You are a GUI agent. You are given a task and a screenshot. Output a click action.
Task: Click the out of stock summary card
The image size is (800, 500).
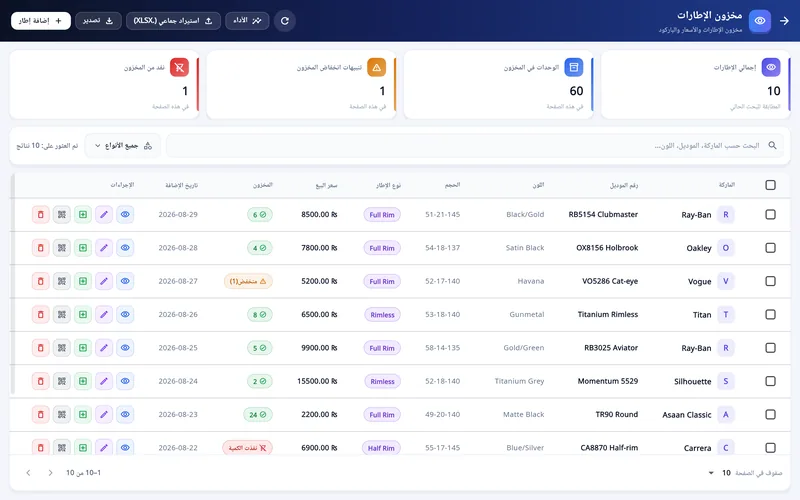(x=104, y=85)
